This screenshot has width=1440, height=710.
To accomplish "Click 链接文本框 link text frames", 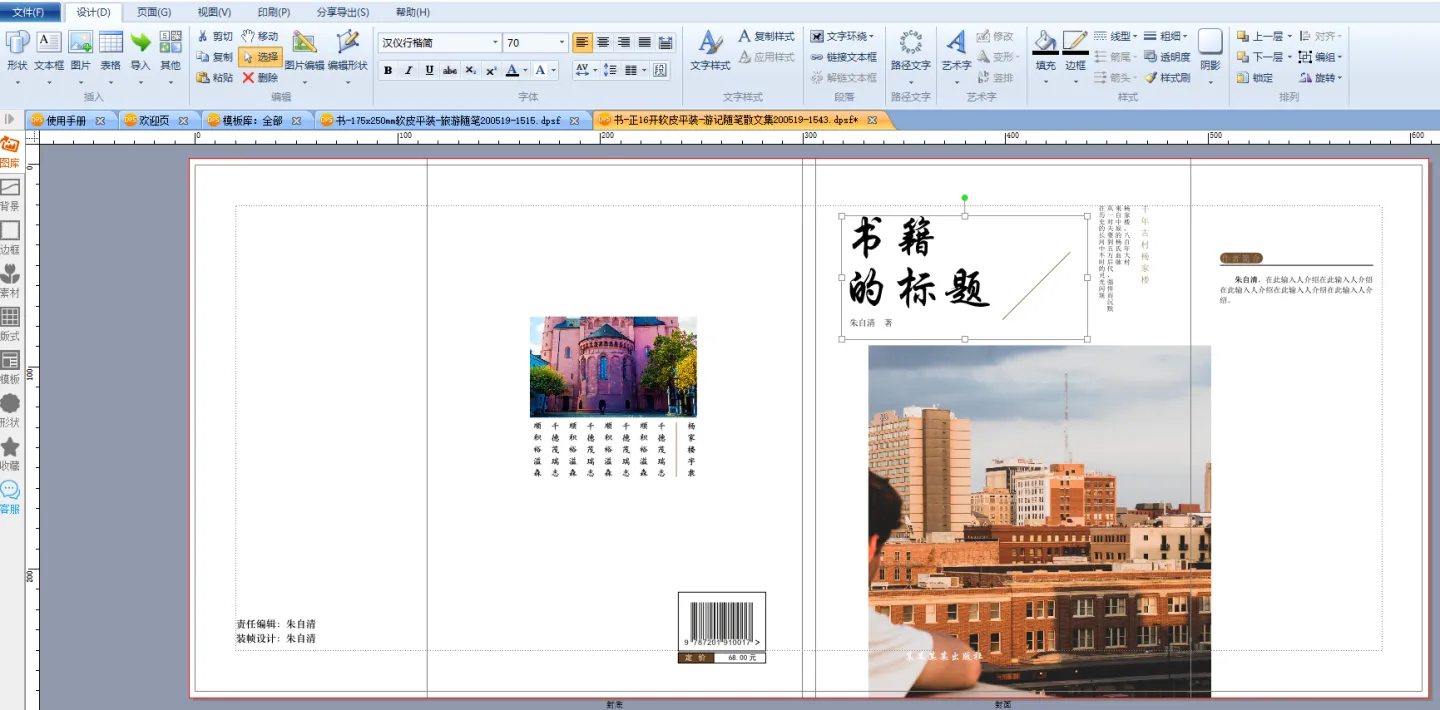I will click(x=843, y=57).
